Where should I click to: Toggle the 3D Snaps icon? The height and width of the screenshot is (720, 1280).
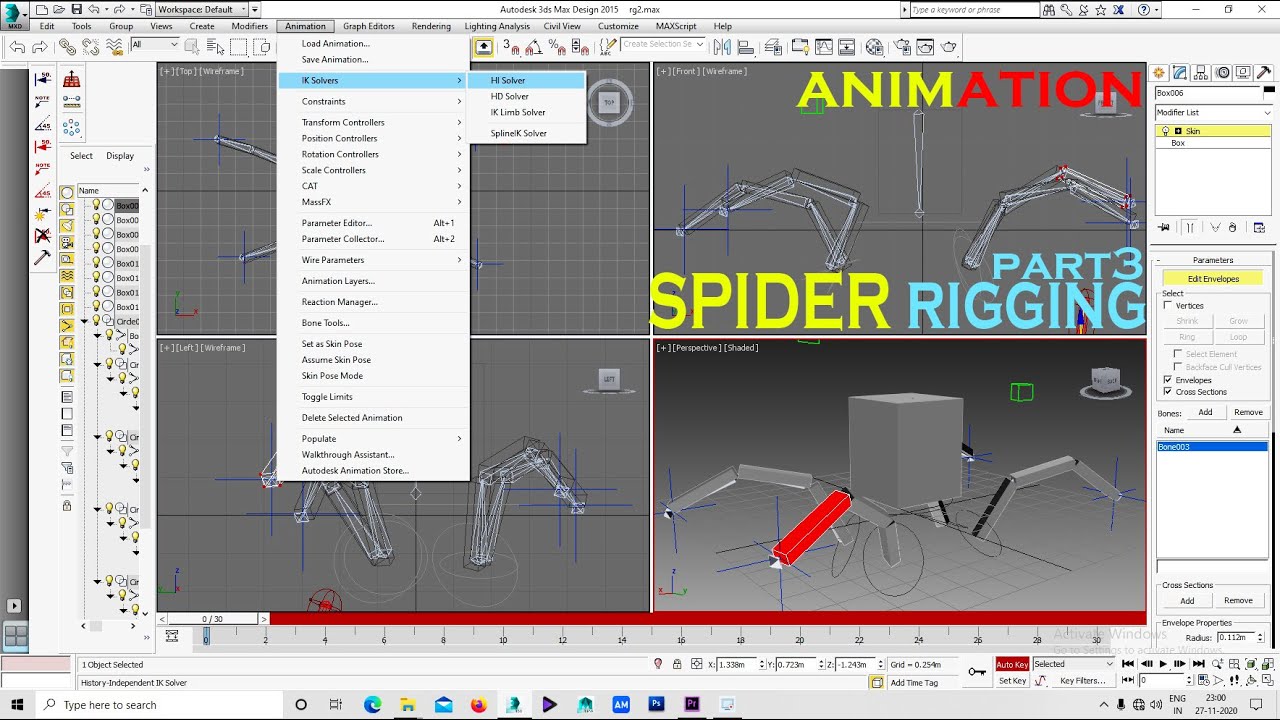(x=511, y=46)
